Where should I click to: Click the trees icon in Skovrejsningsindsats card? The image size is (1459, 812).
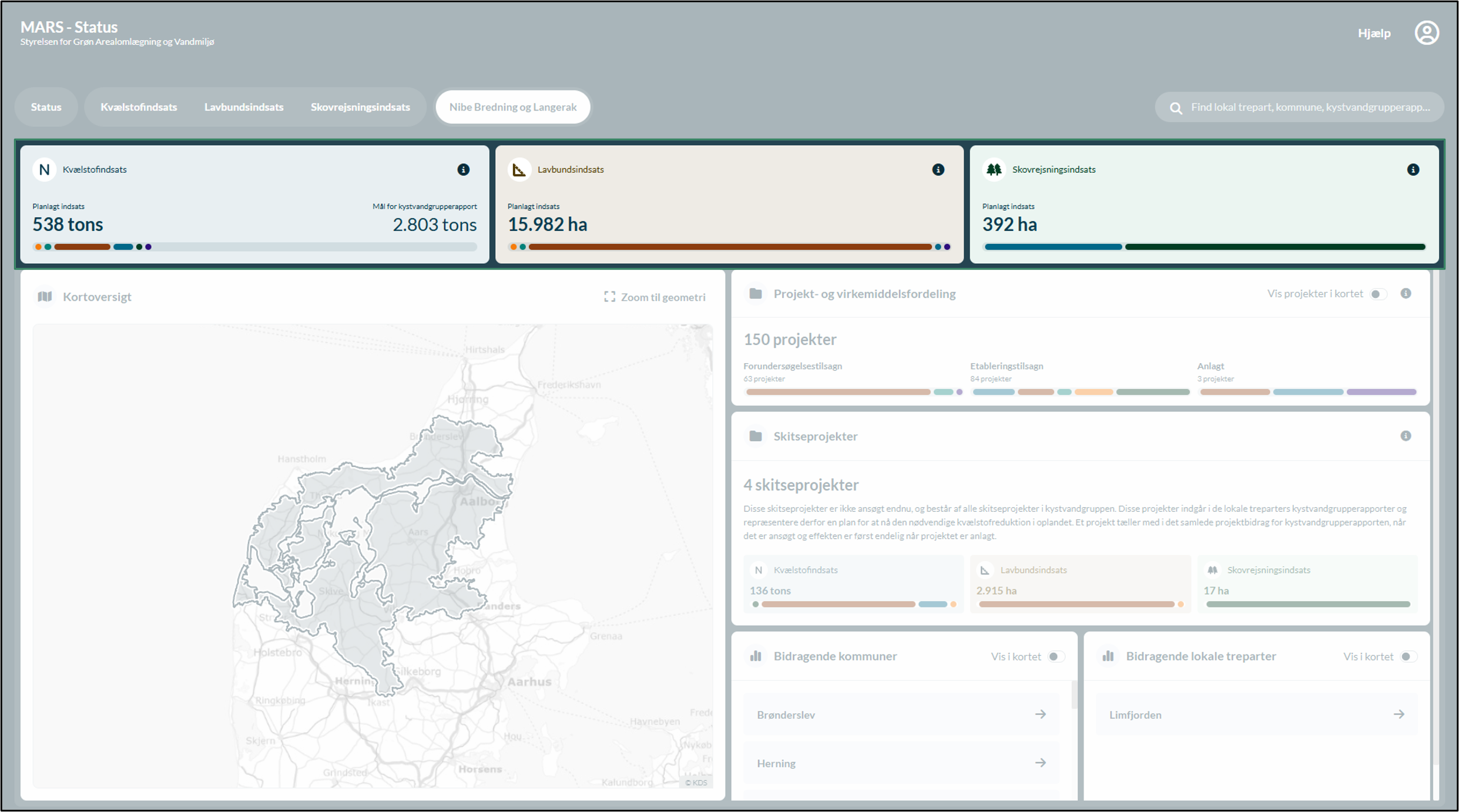[994, 169]
